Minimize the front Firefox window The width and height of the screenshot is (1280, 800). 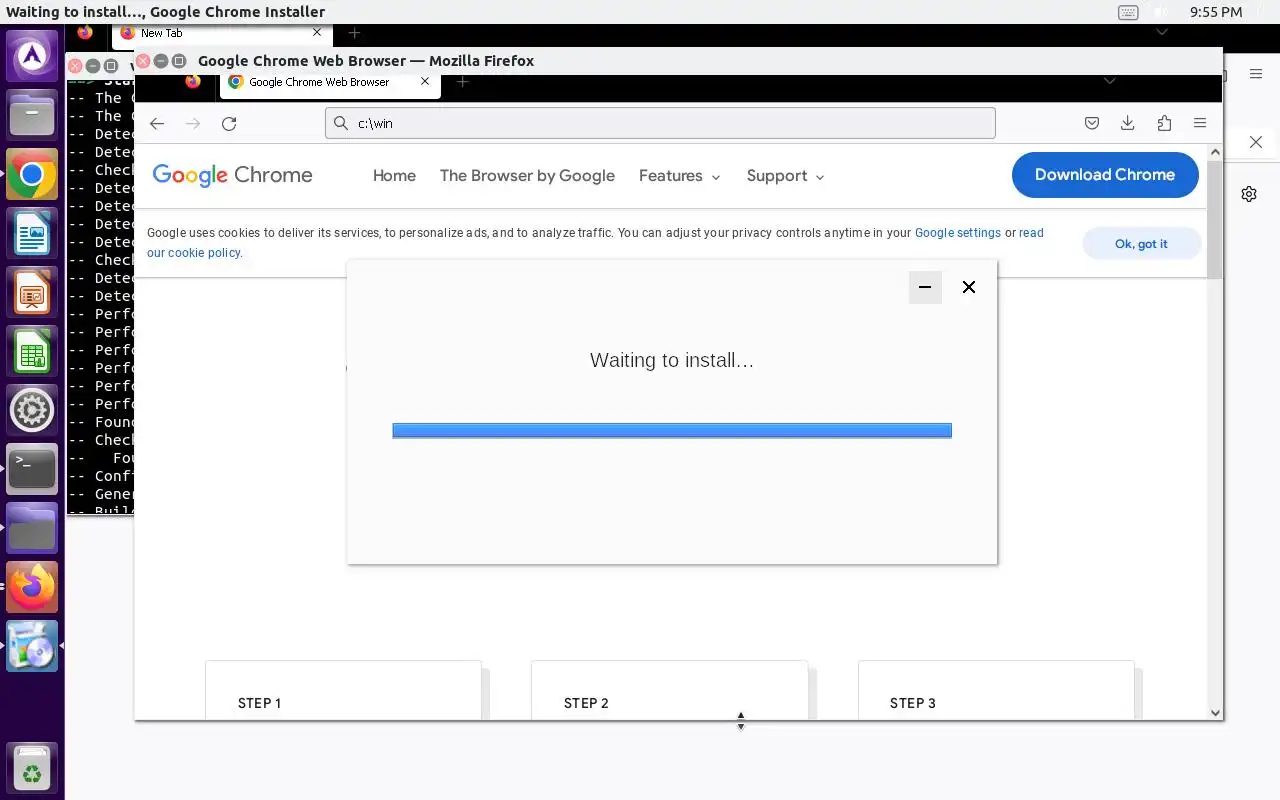click(x=161, y=61)
